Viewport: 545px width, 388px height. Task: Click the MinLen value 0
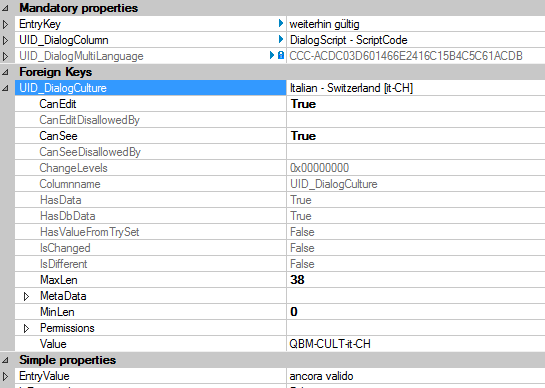pyautogui.click(x=294, y=312)
